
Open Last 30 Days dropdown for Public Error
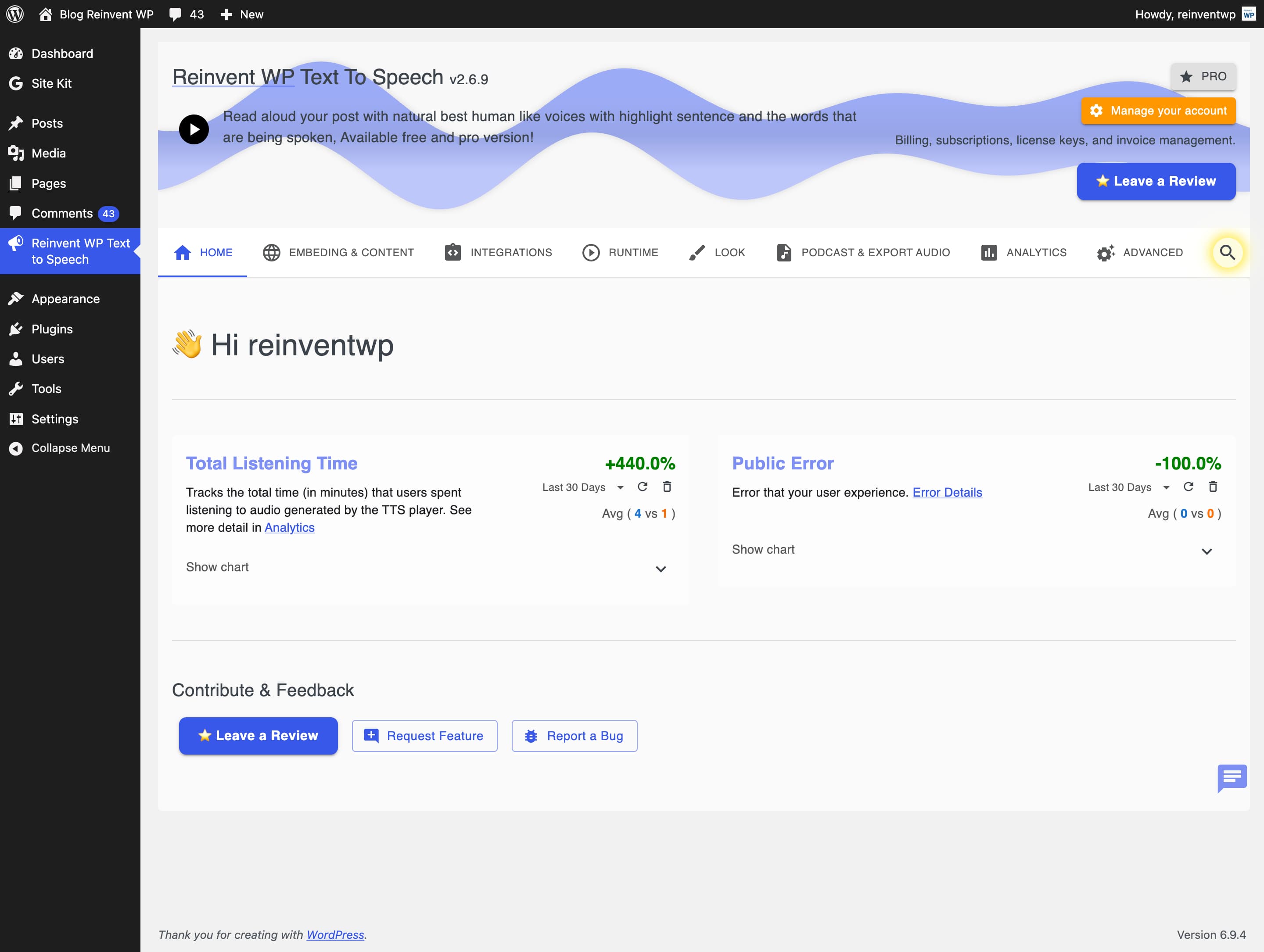[1128, 487]
